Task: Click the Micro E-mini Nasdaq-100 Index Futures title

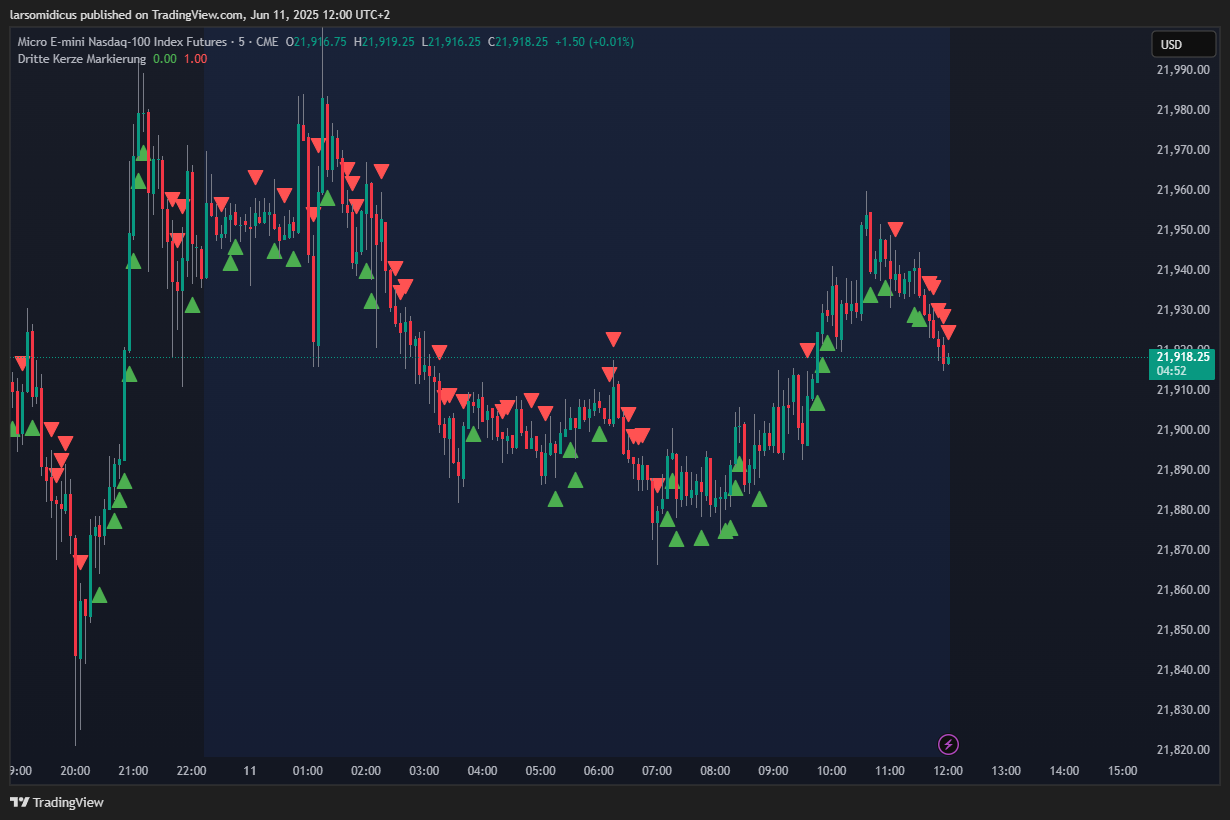Action: [x=121, y=42]
